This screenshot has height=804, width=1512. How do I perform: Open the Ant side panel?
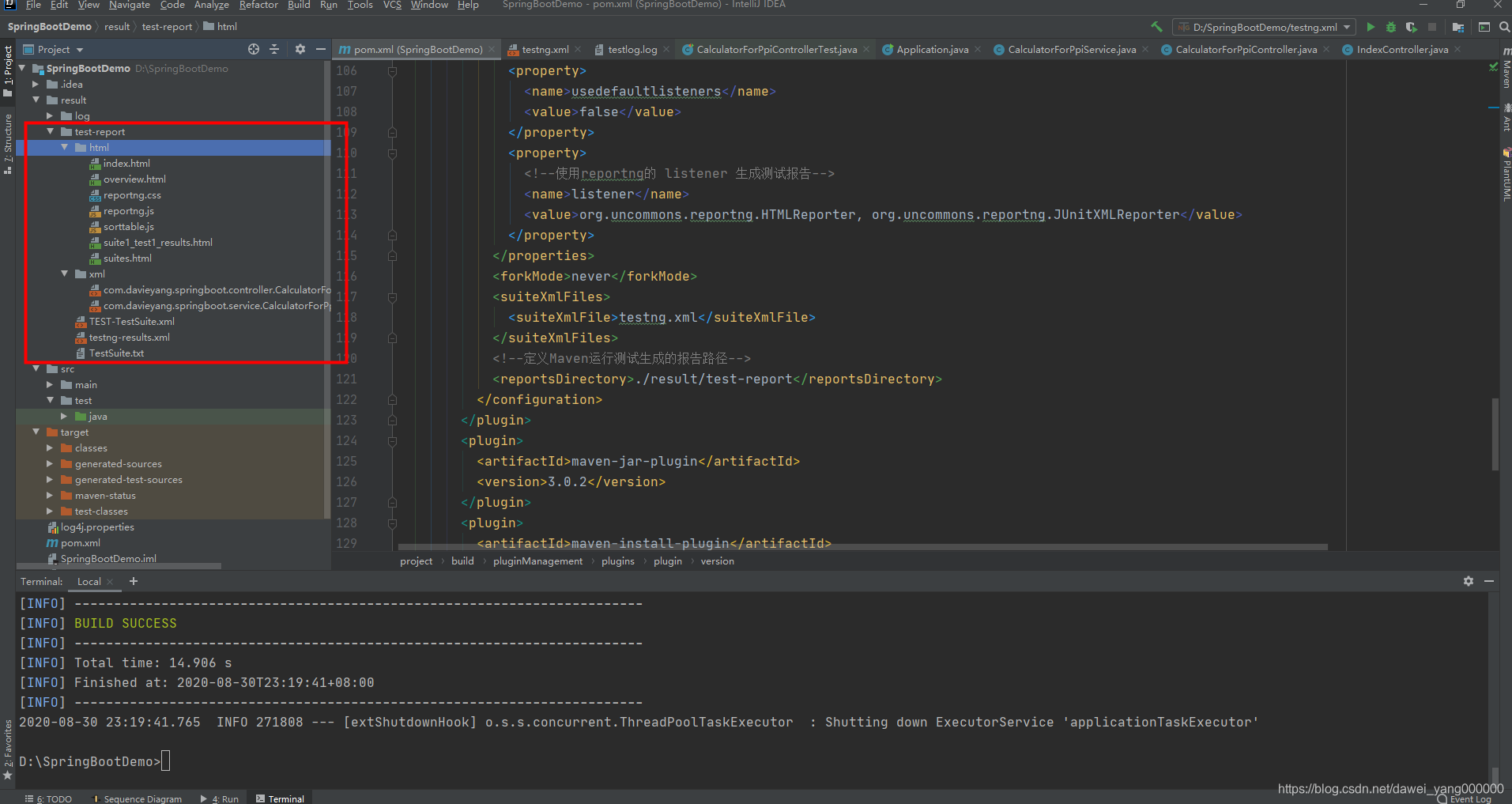tap(1506, 118)
